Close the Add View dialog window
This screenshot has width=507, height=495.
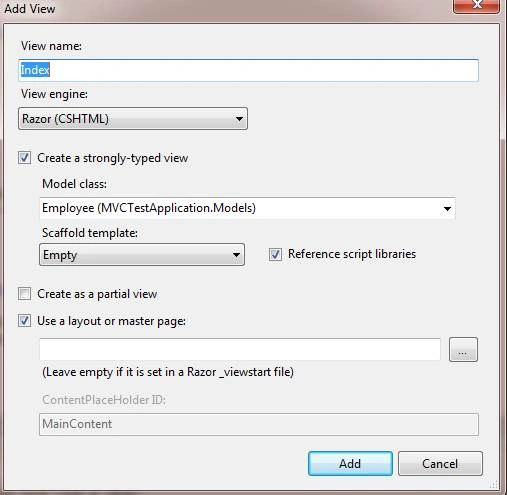pos(476,6)
